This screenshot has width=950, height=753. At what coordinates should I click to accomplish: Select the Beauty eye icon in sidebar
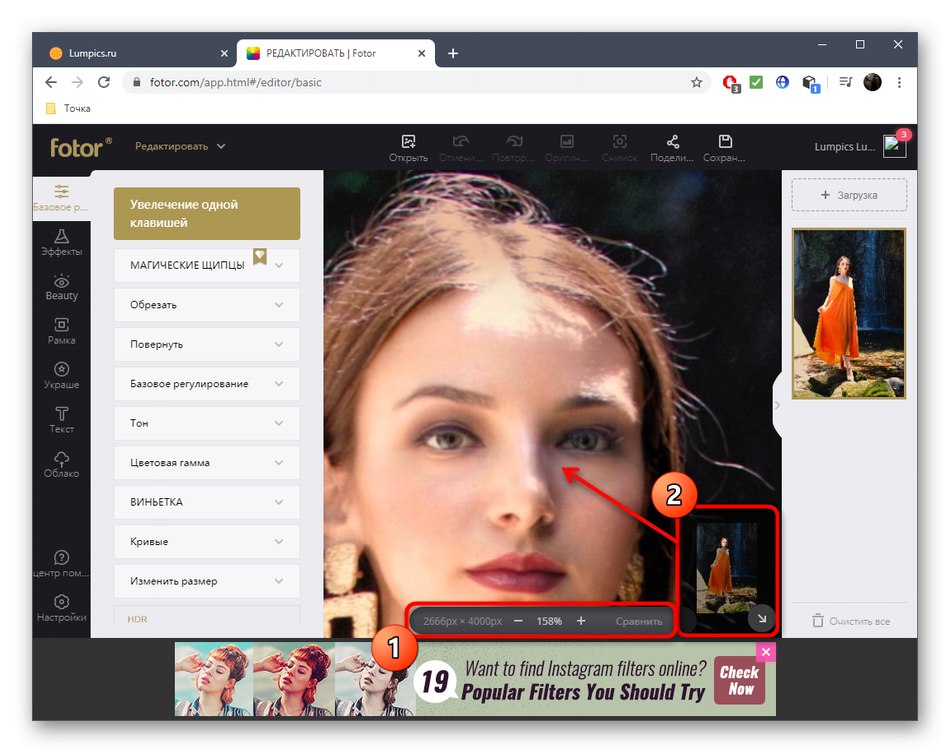tap(61, 286)
